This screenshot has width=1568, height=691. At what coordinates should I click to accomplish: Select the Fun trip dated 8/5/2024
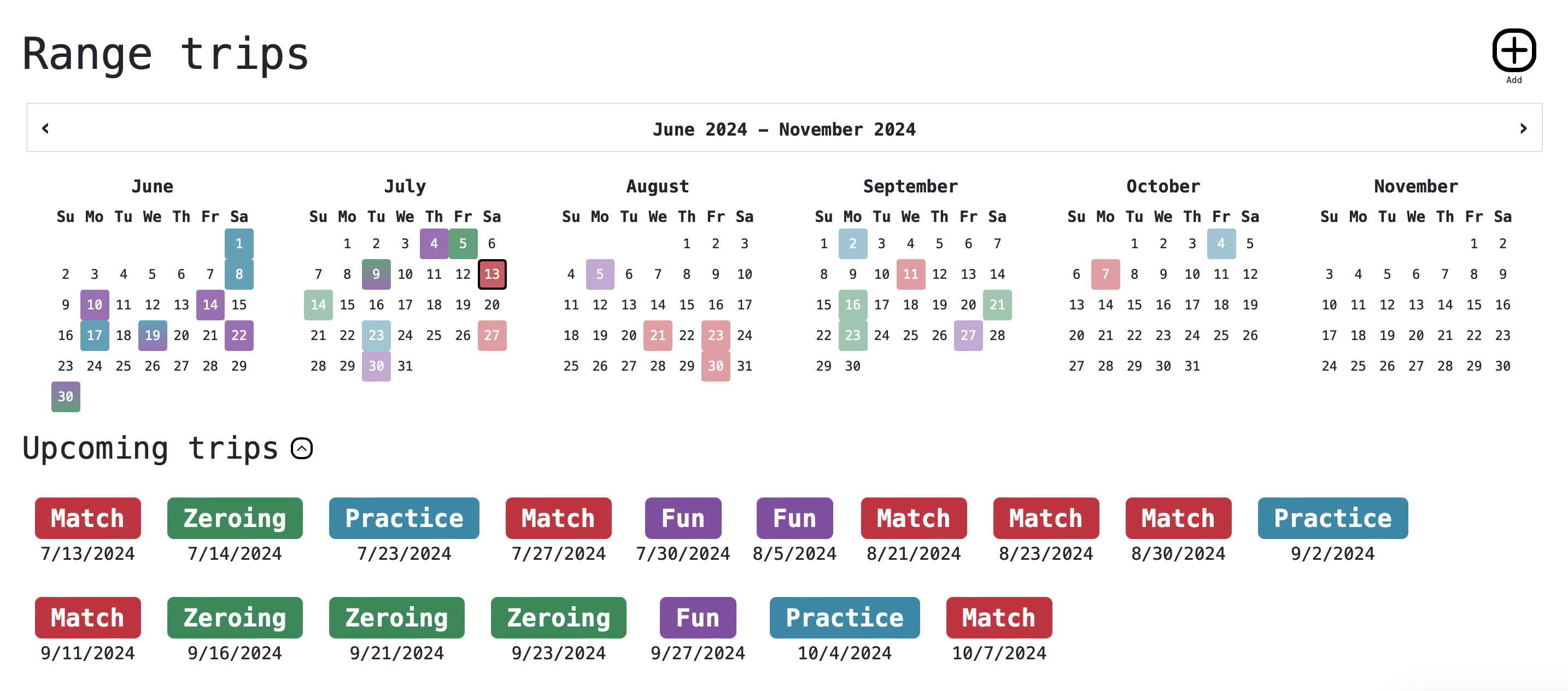(x=794, y=518)
